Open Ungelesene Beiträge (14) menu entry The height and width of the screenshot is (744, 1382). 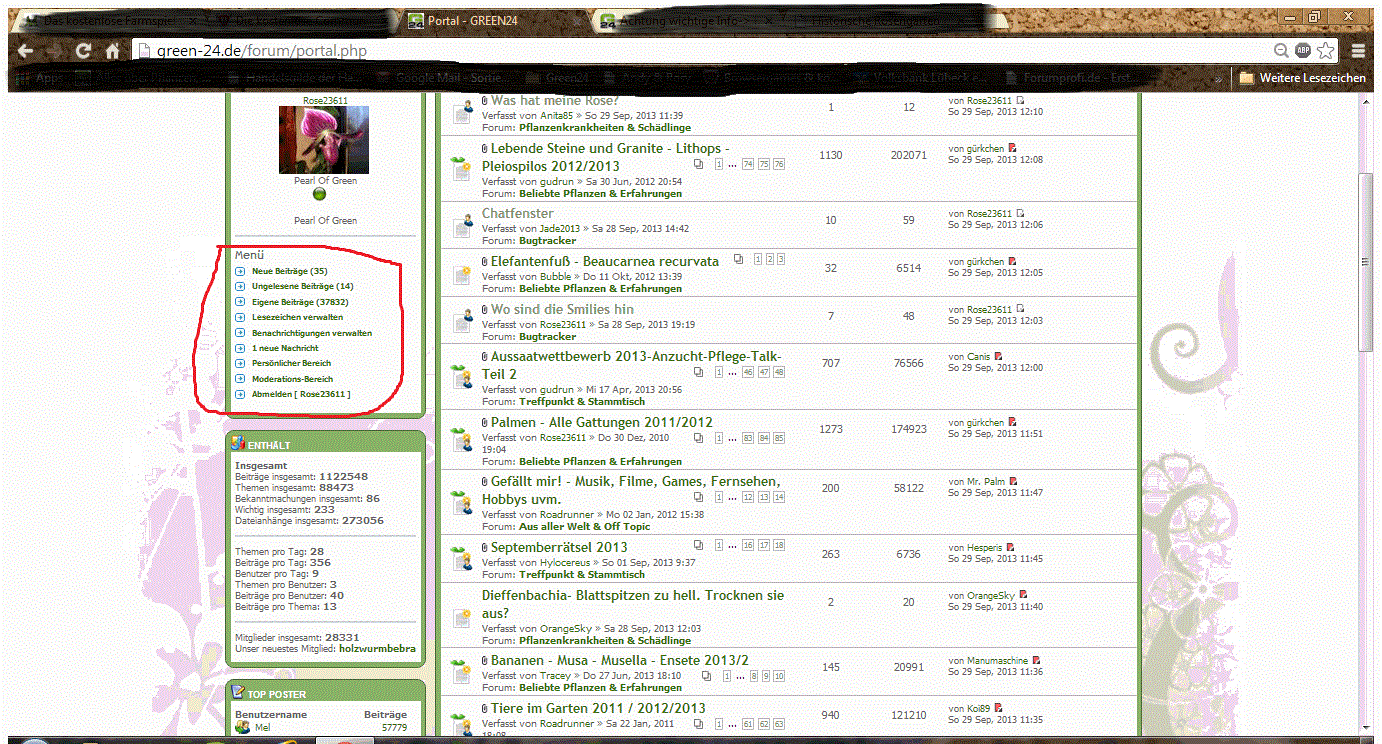point(302,286)
